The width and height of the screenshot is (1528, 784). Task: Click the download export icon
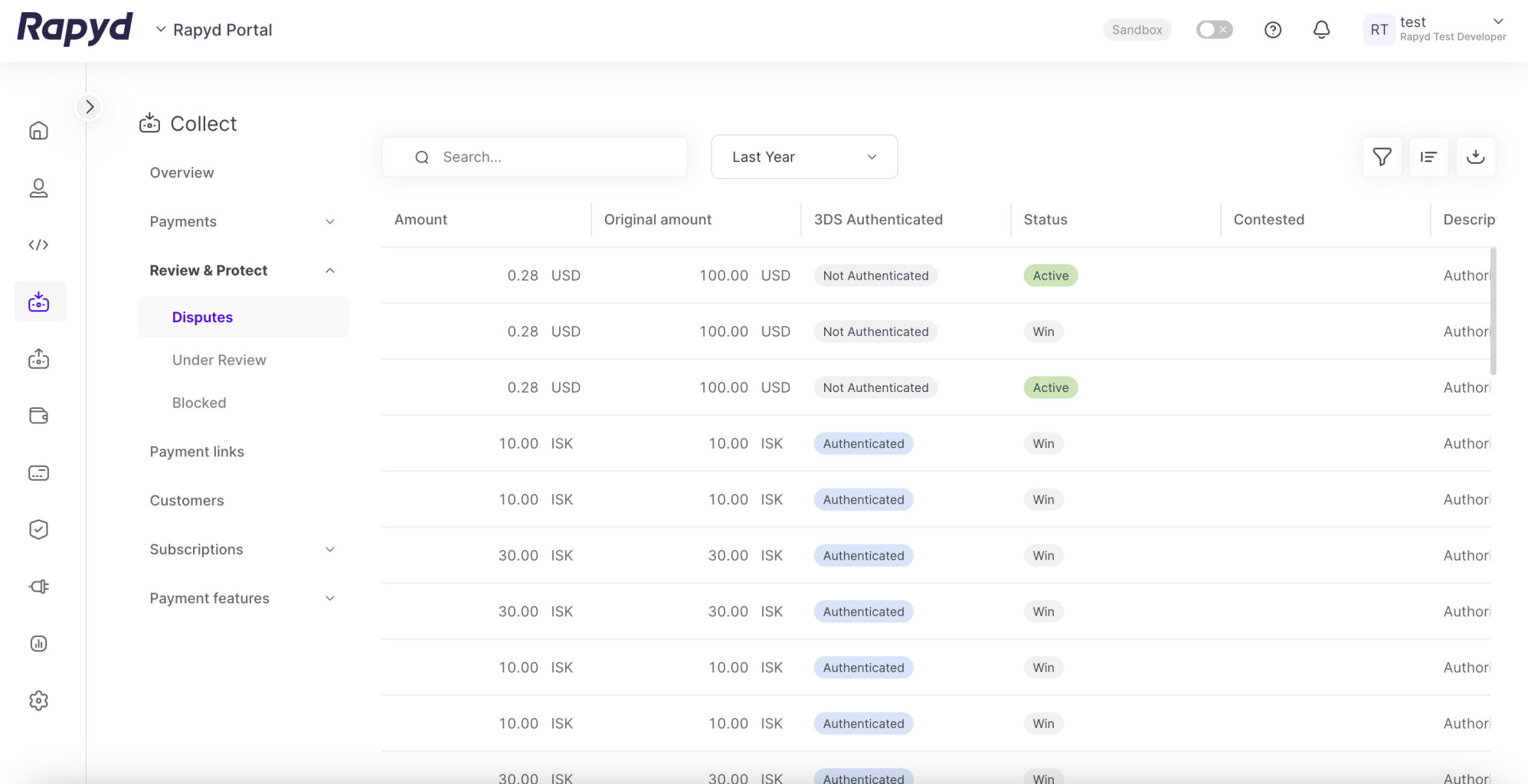1475,157
